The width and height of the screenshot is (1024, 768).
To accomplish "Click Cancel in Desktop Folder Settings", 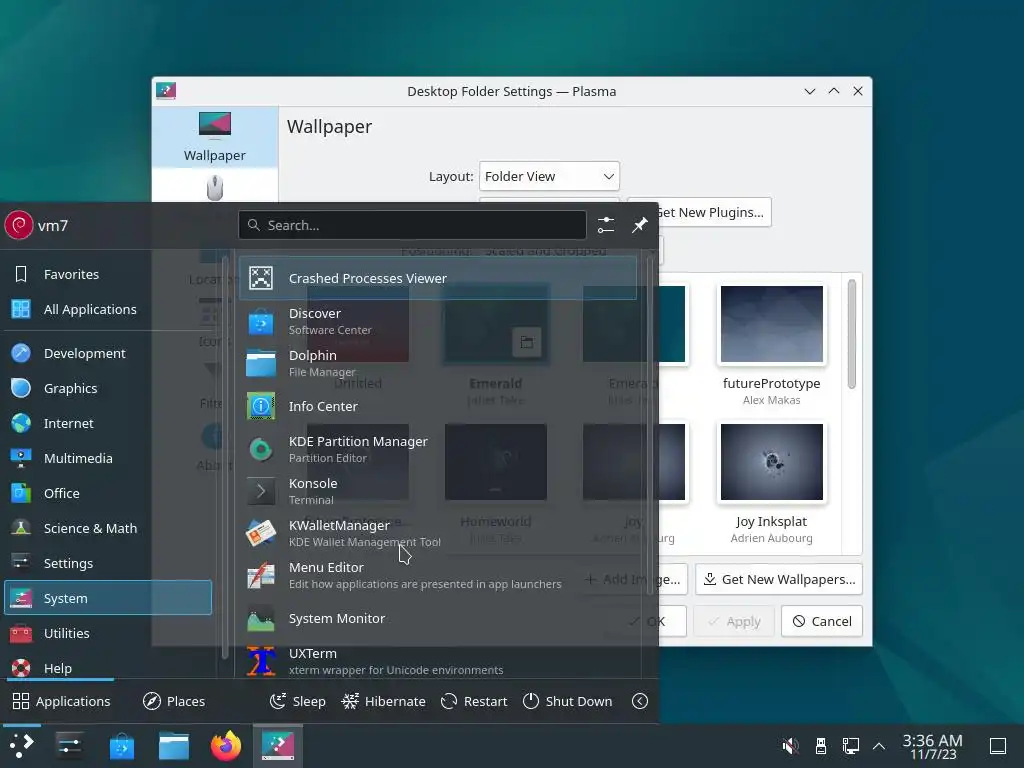I will pyautogui.click(x=822, y=621).
